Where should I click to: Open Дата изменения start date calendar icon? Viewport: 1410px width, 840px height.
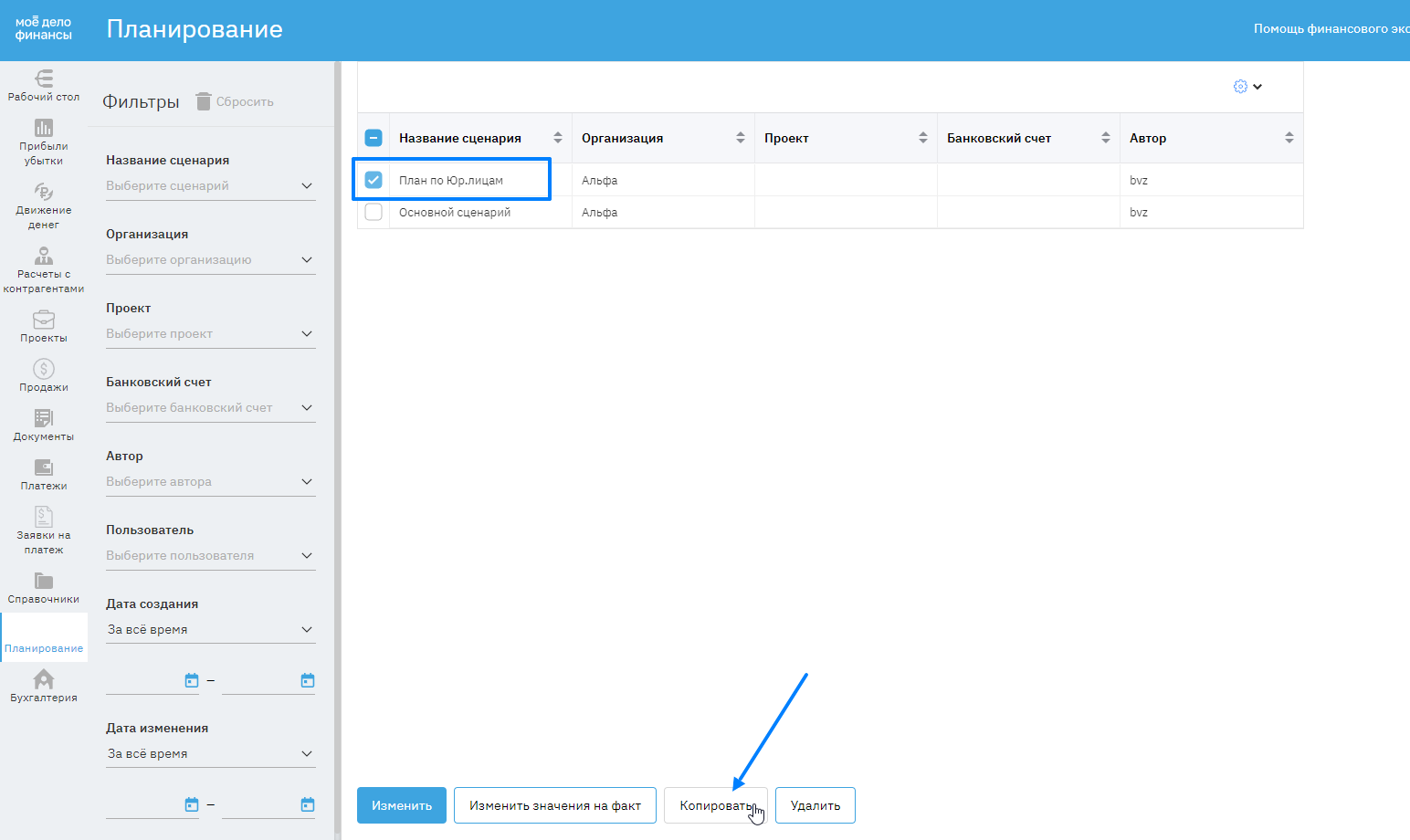[x=192, y=804]
